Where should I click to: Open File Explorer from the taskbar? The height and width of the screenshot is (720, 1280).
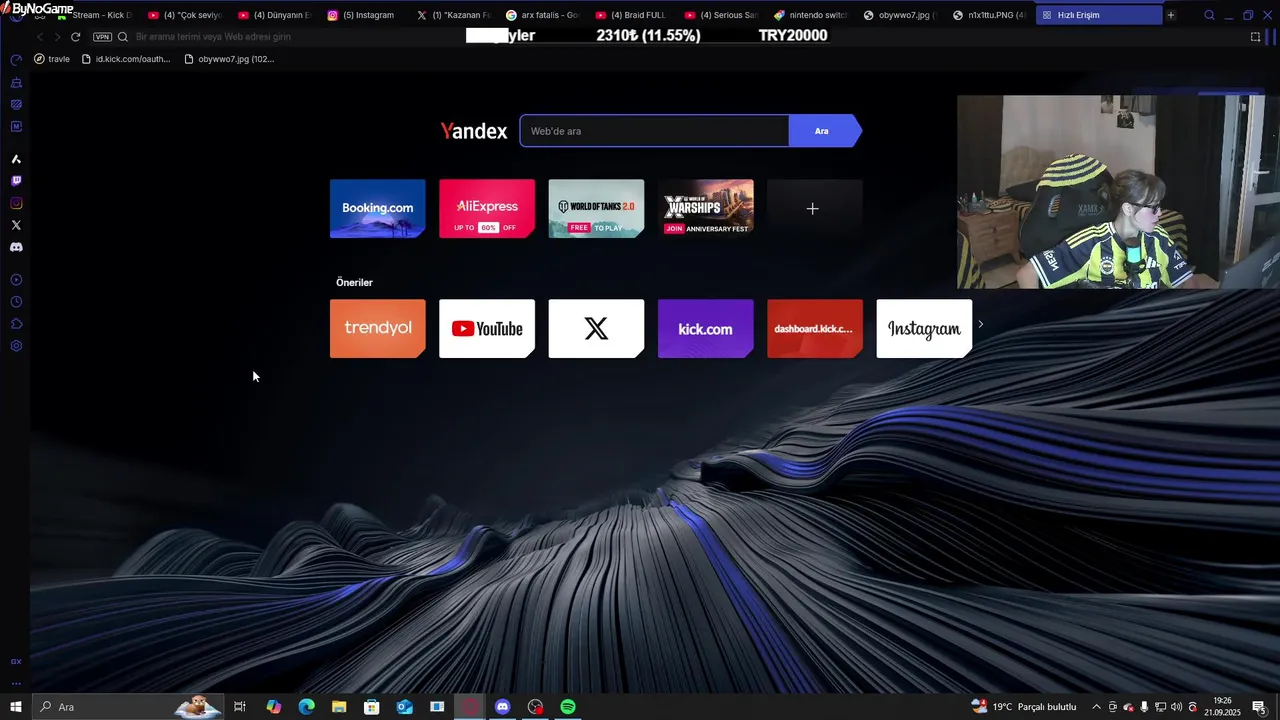click(339, 707)
